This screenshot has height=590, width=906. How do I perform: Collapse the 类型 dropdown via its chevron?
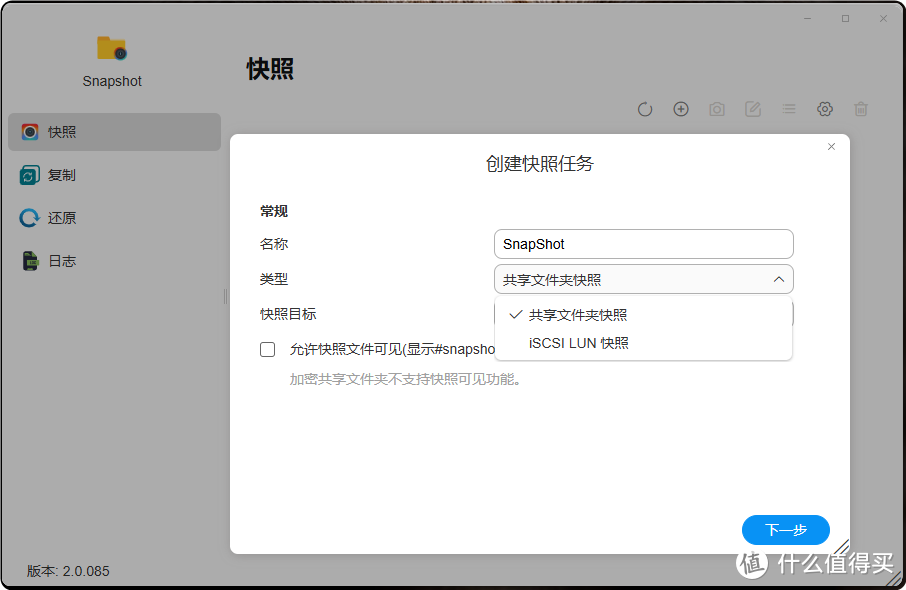(x=779, y=280)
